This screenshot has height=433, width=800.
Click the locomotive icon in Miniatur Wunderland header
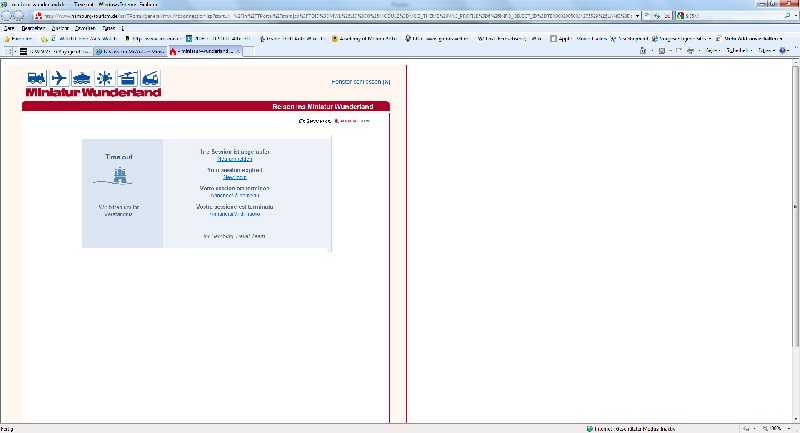(36, 78)
